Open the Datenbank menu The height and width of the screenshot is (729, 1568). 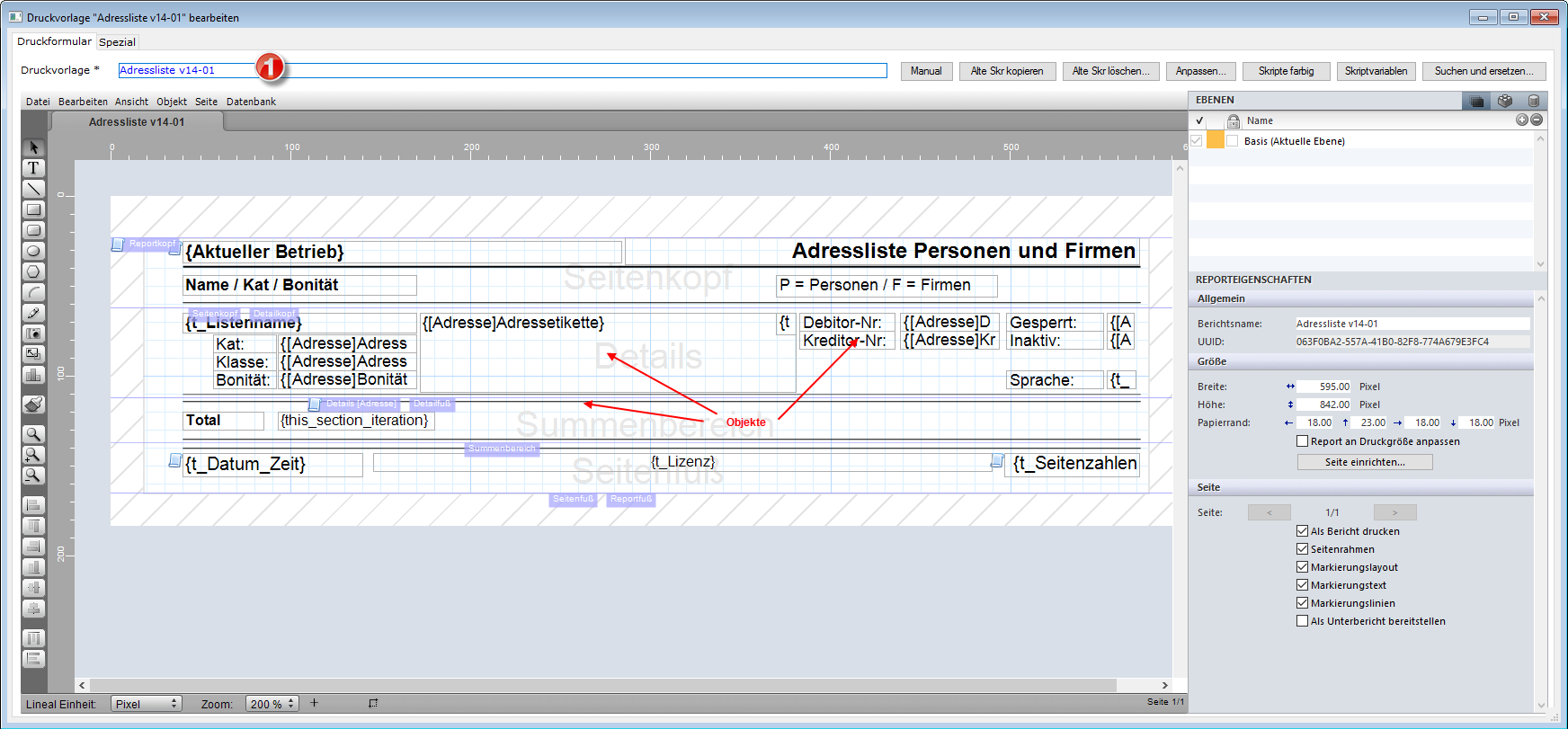(251, 102)
